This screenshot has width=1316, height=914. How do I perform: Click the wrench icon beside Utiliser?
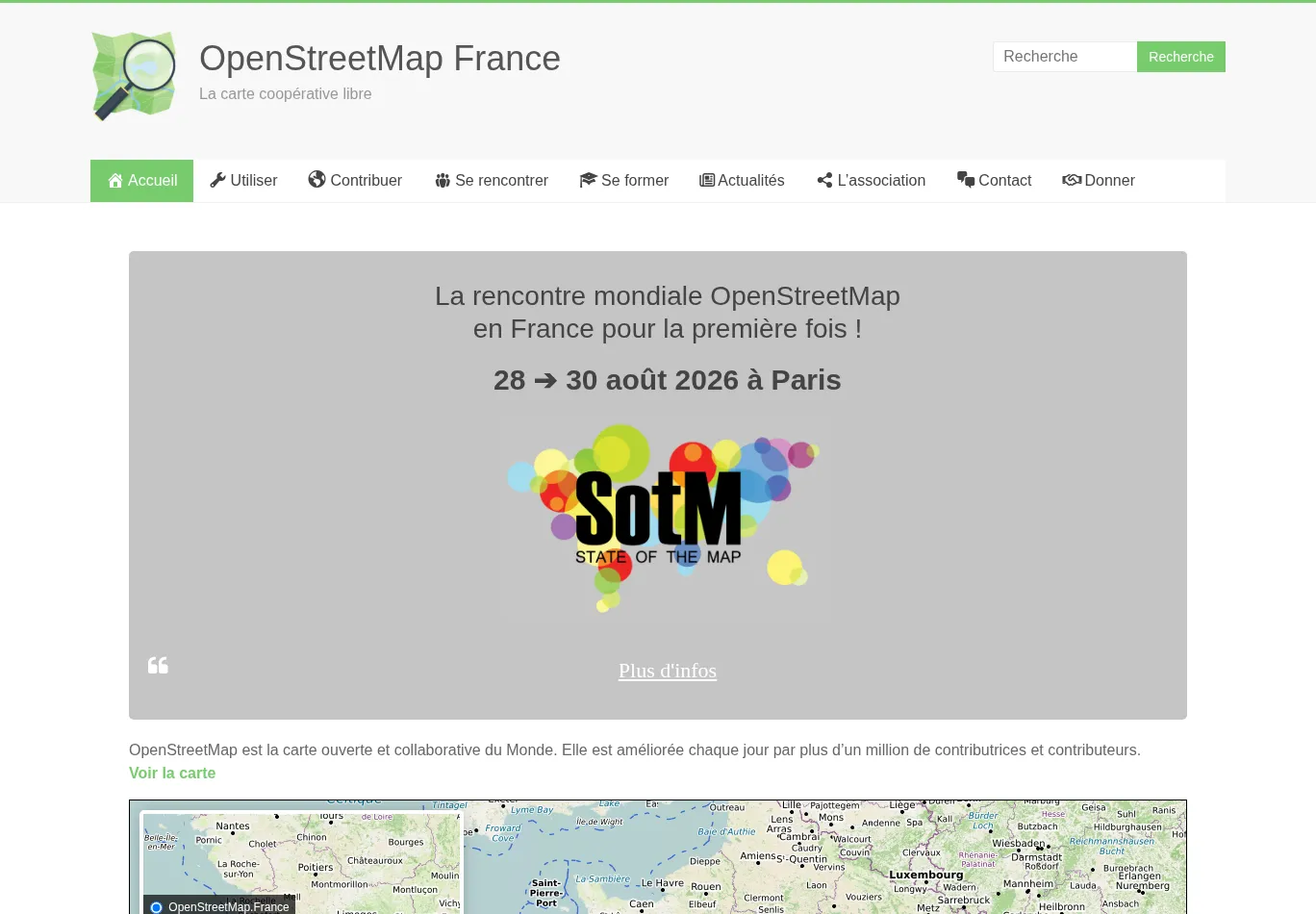pos(217,180)
